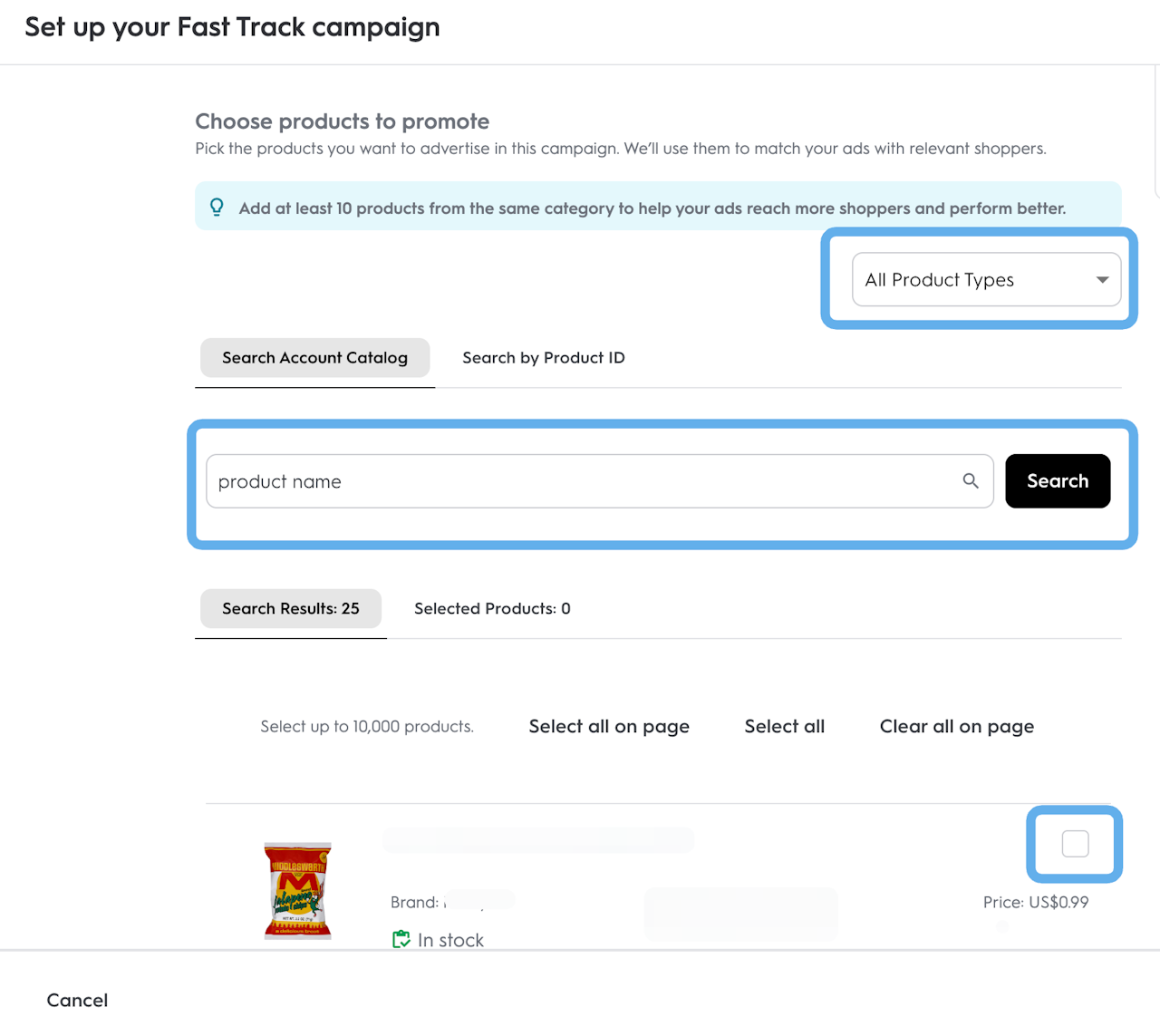Open the All Product Types dropdown

(x=986, y=280)
